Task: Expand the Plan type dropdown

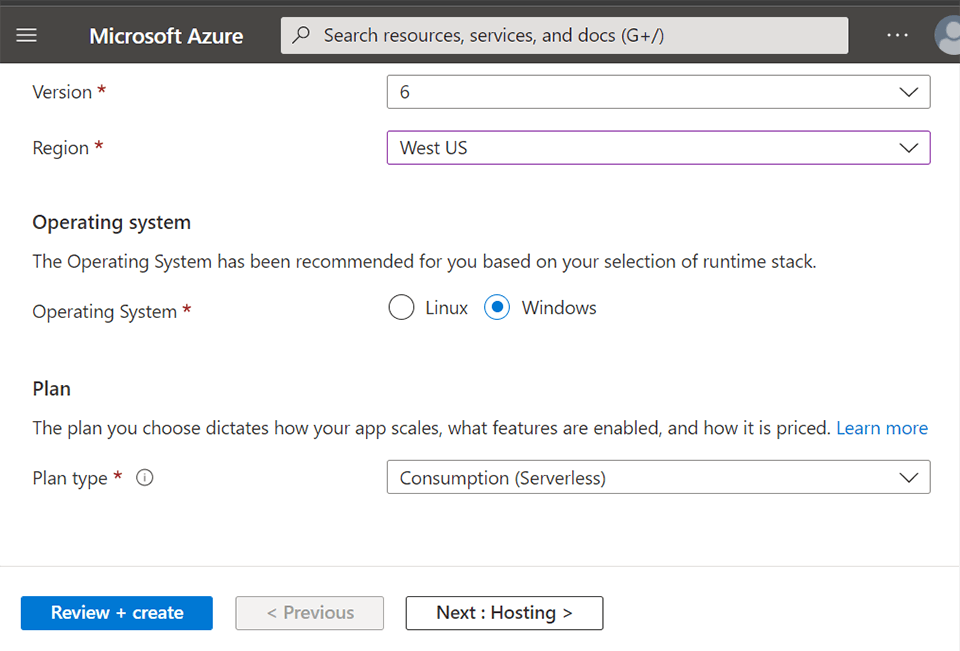Action: coord(658,477)
